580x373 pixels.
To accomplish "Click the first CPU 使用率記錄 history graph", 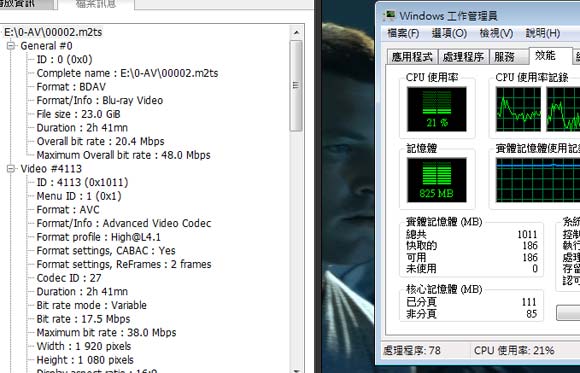I will [x=518, y=109].
